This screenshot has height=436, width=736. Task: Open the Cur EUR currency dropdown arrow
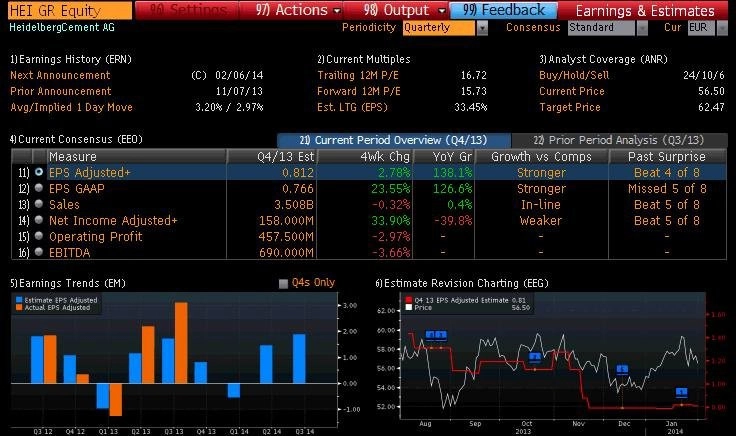point(721,28)
